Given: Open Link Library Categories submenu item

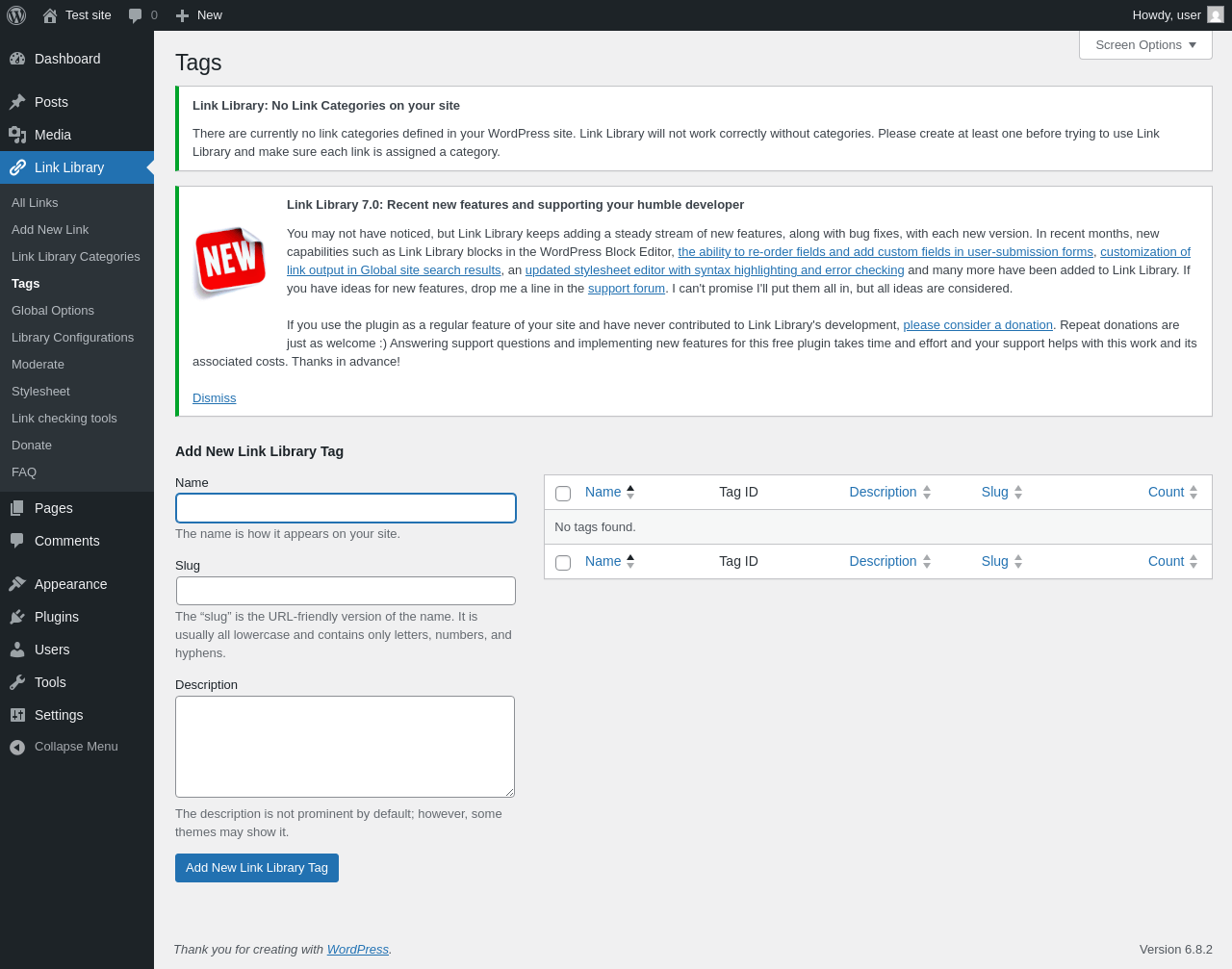Looking at the screenshot, I should (x=76, y=257).
